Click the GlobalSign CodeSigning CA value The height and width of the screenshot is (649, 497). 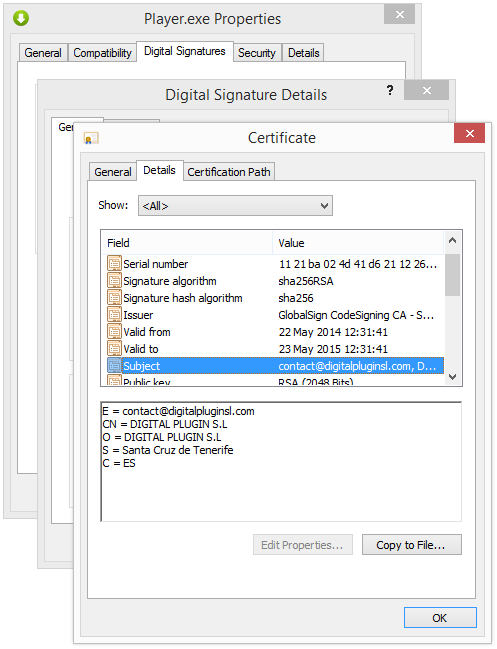pyautogui.click(x=356, y=315)
